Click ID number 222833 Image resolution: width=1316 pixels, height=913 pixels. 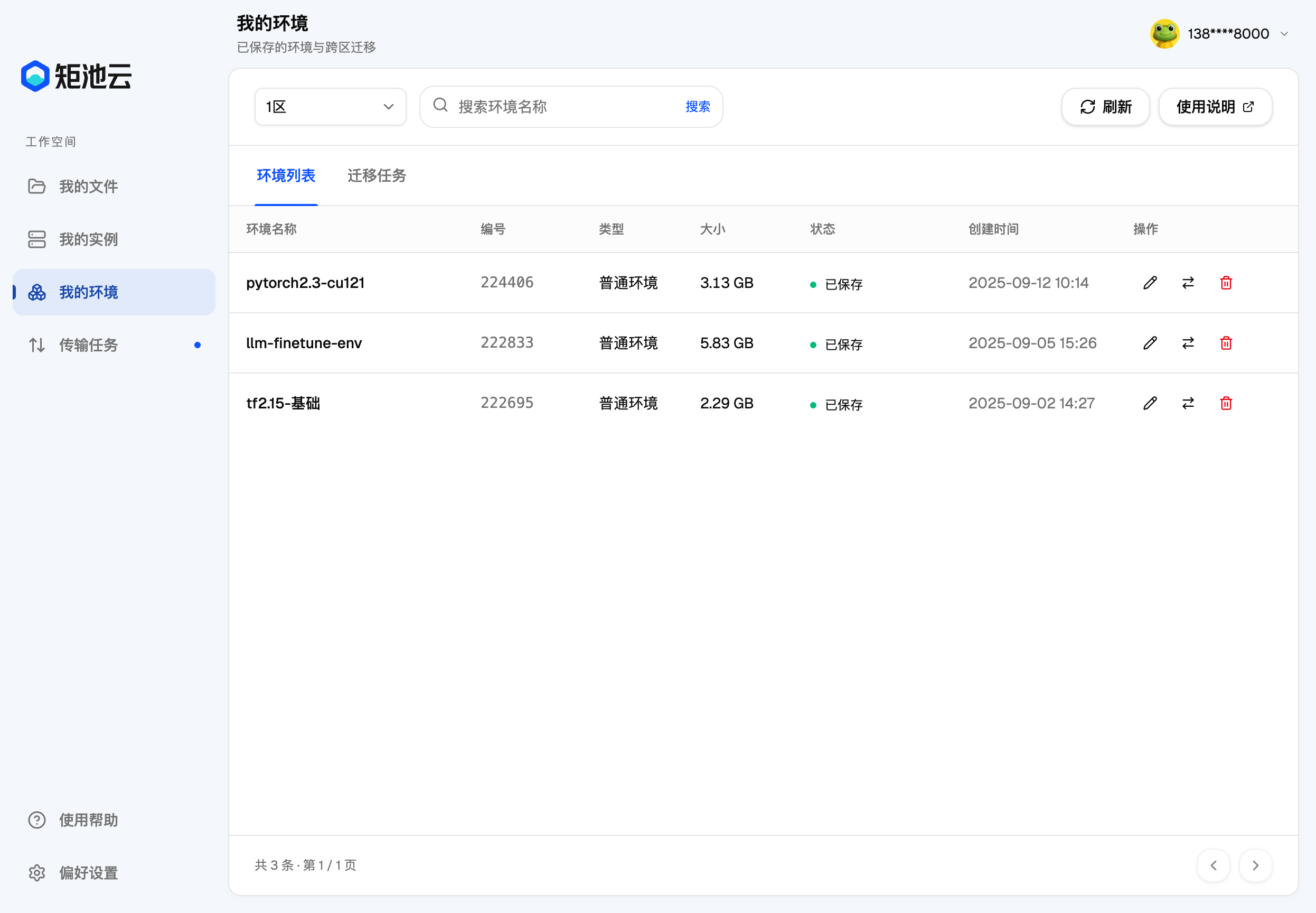click(506, 343)
